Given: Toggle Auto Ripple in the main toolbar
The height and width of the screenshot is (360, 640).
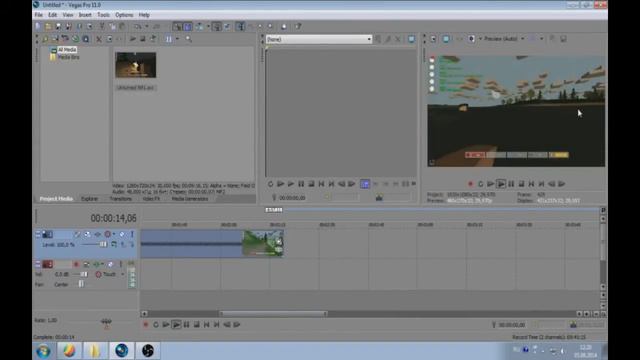Looking at the screenshot, I should tap(199, 27).
